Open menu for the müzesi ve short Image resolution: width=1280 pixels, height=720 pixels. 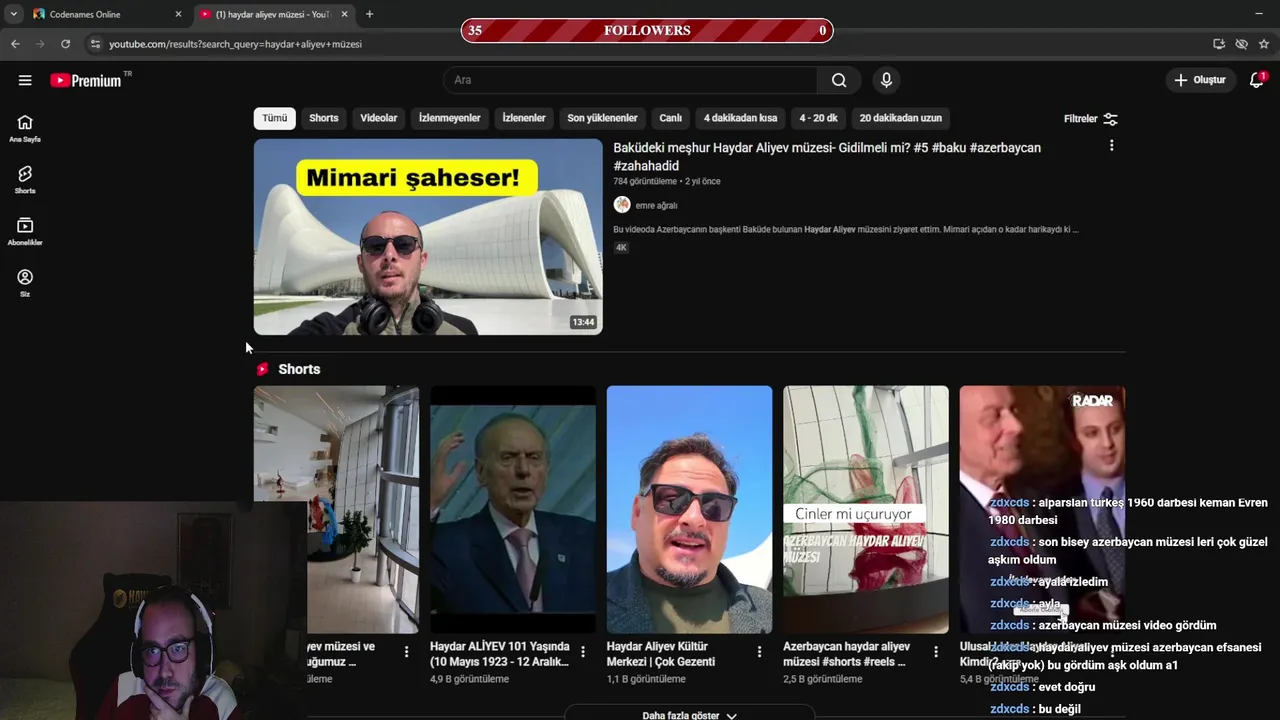pos(406,652)
